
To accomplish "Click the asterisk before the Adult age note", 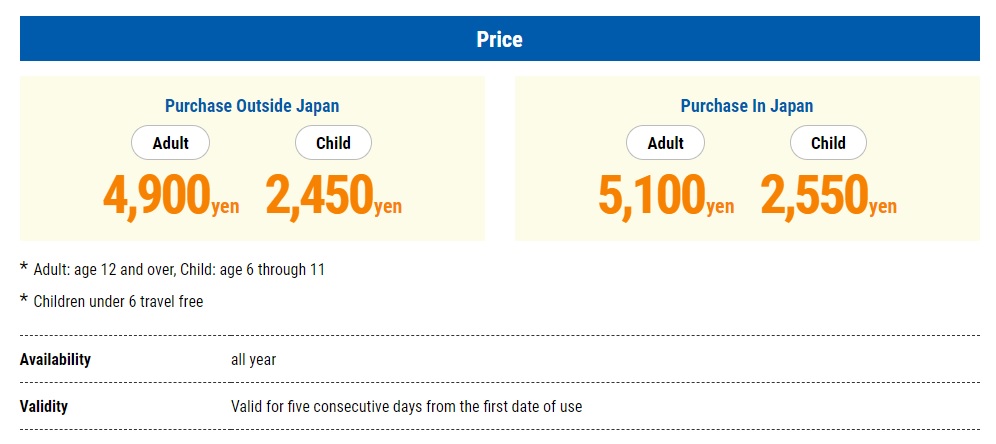I will [x=24, y=267].
